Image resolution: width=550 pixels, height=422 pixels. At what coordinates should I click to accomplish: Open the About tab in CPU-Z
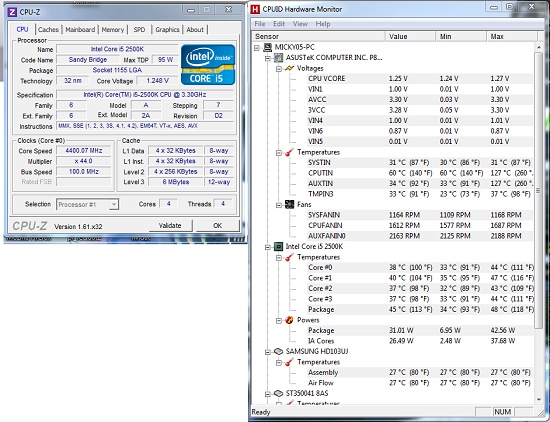(x=195, y=29)
